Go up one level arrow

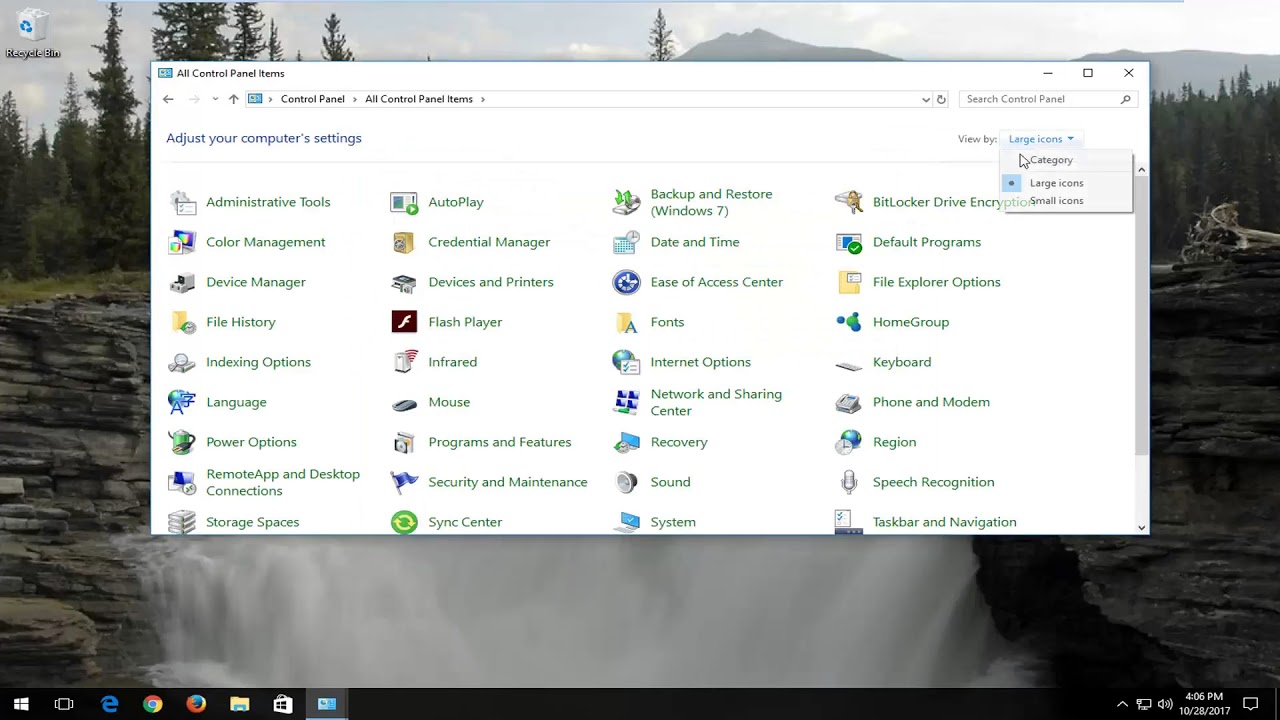coord(234,99)
